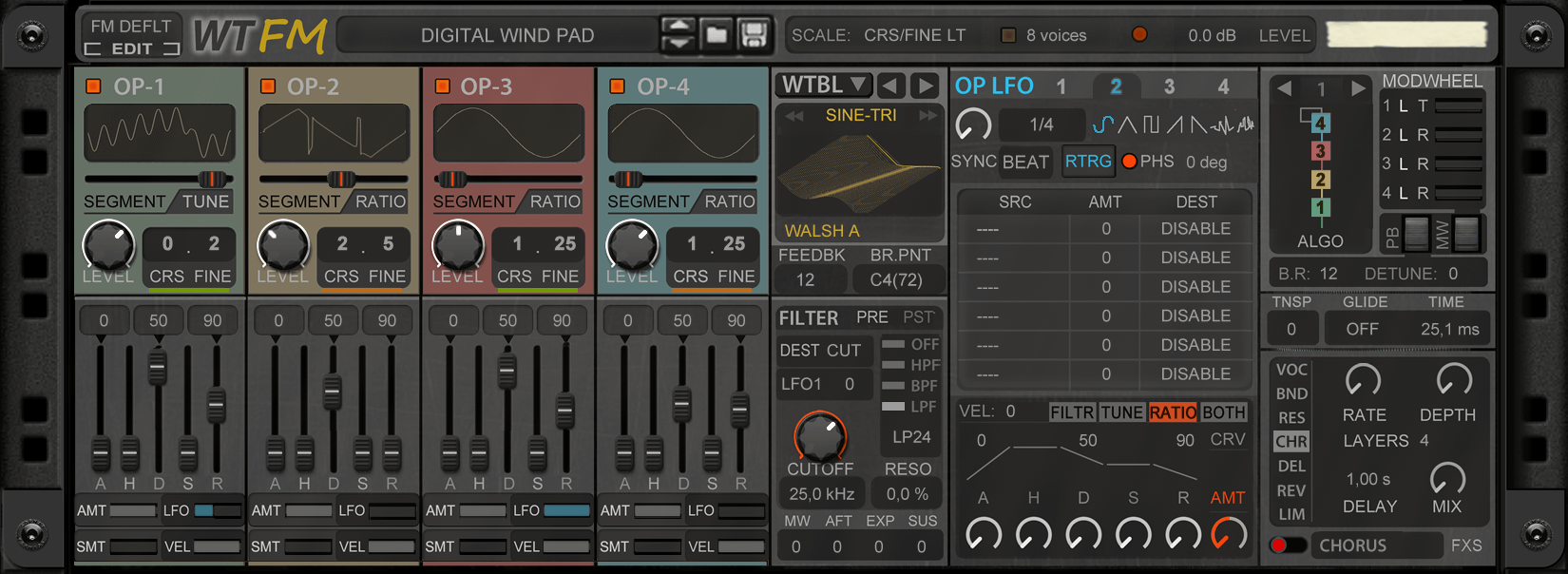Screen dimensions: 1568x574
Task: Toggle the orange indicator before 0.0 dB
Action: 1138,35
